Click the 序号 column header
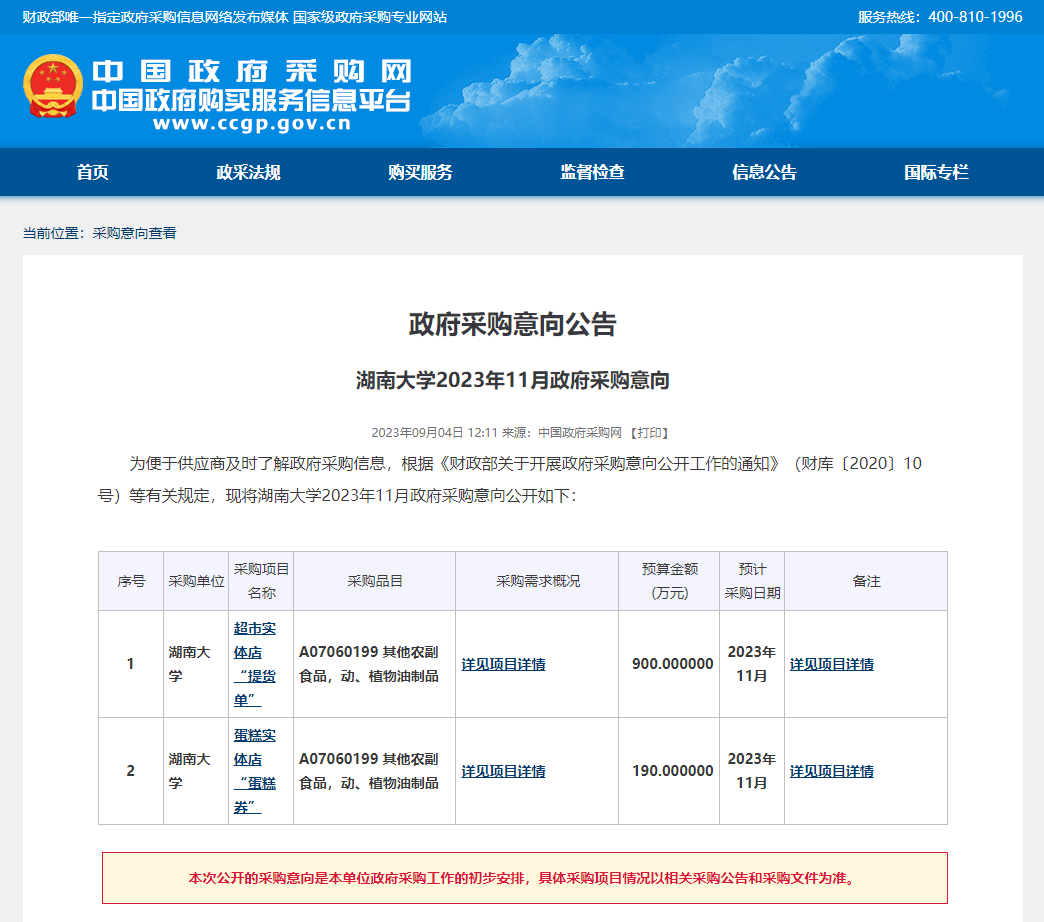 (x=131, y=581)
